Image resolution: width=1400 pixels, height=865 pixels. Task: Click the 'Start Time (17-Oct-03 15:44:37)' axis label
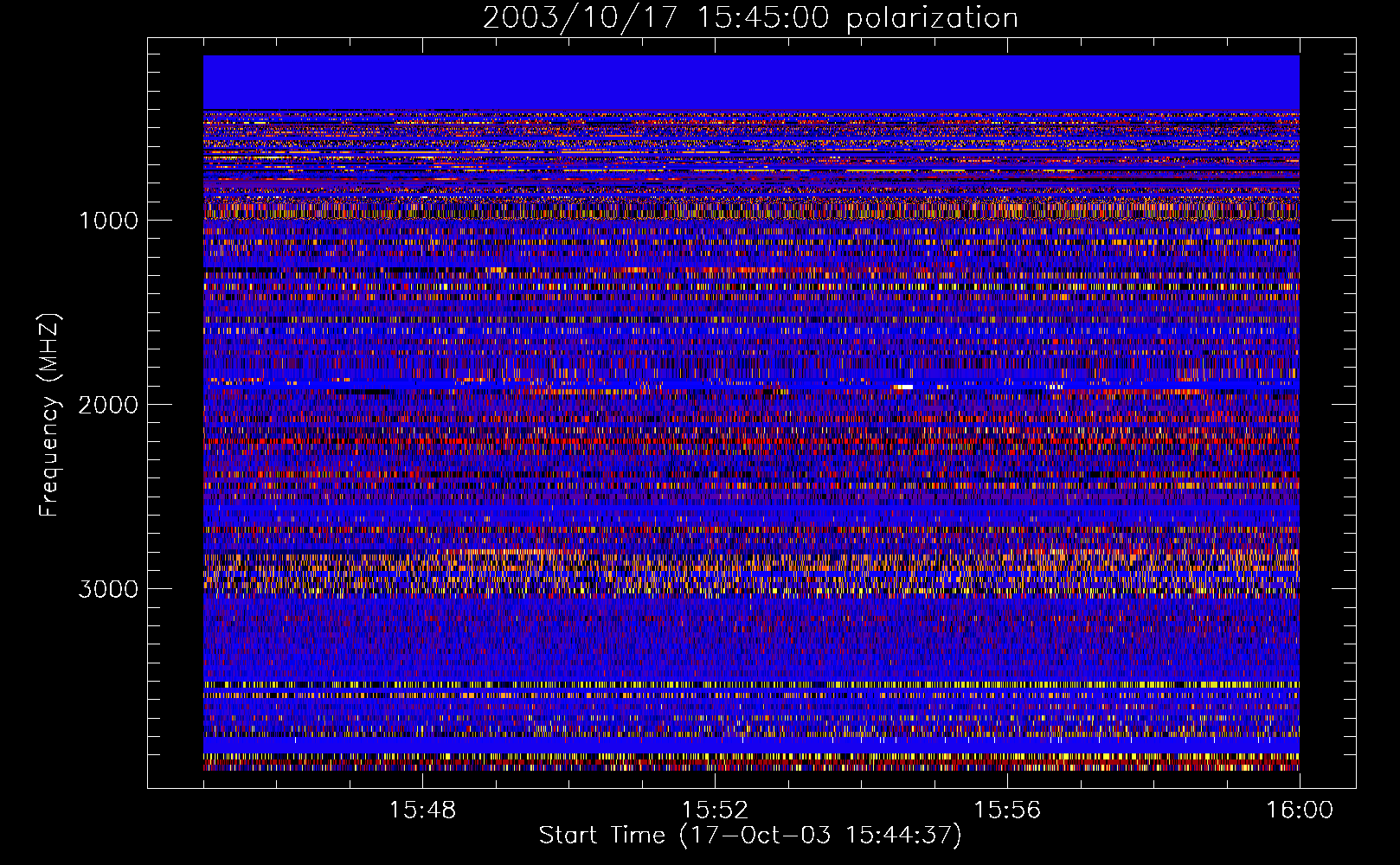[750, 836]
